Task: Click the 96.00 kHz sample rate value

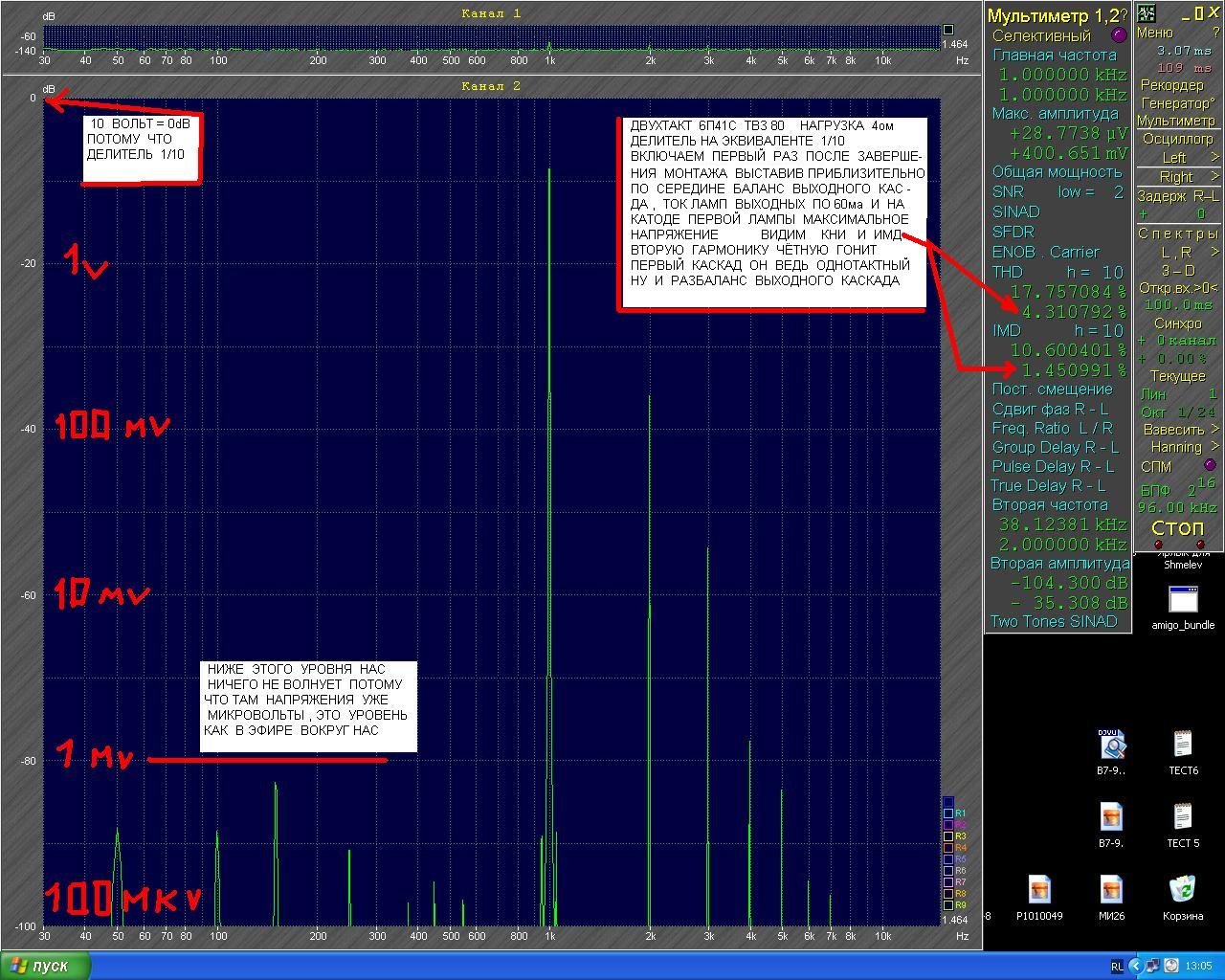Action: pyautogui.click(x=1178, y=507)
